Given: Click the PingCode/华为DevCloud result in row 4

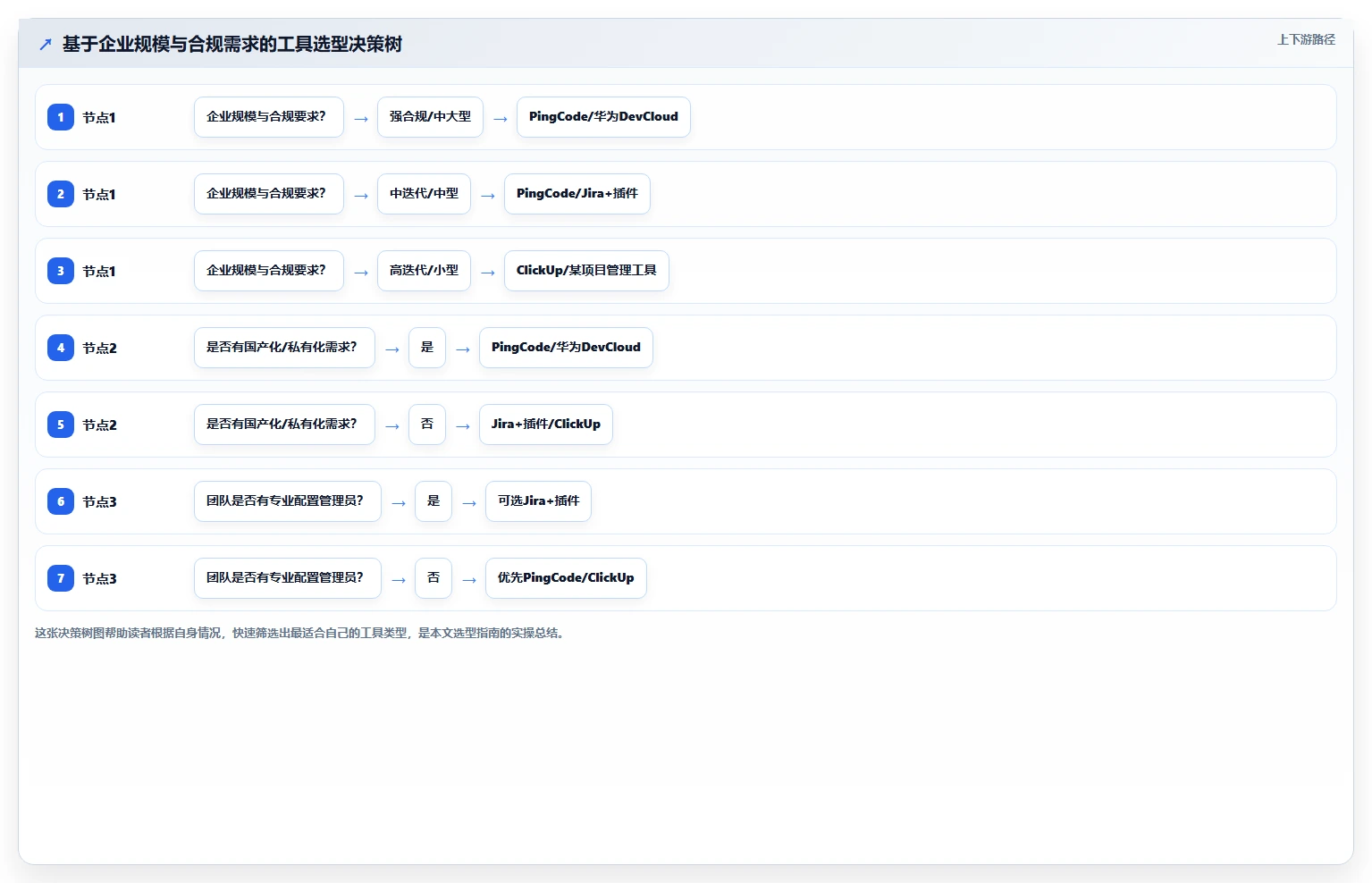Looking at the screenshot, I should pos(566,348).
